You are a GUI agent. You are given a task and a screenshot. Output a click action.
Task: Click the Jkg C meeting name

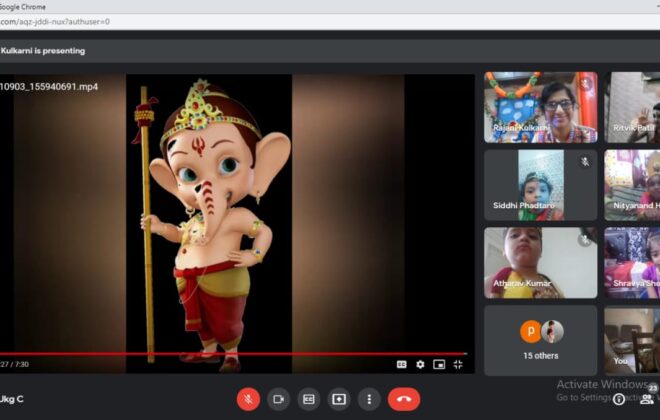click(x=12, y=399)
